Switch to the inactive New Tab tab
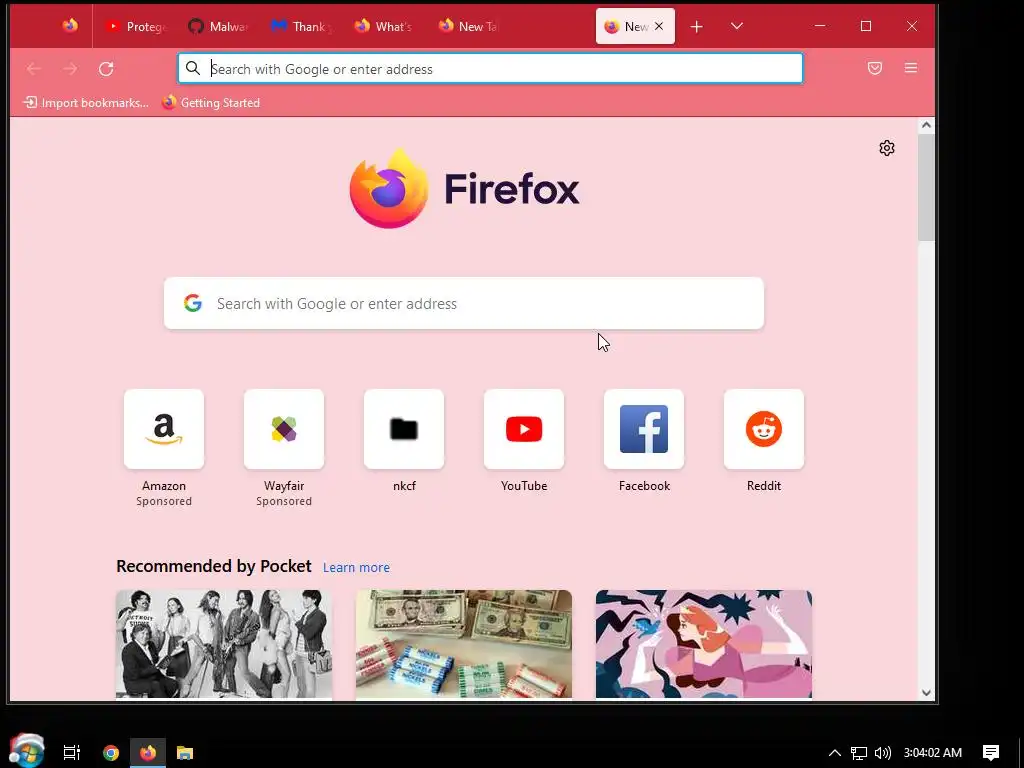This screenshot has width=1024, height=768. pos(468,27)
